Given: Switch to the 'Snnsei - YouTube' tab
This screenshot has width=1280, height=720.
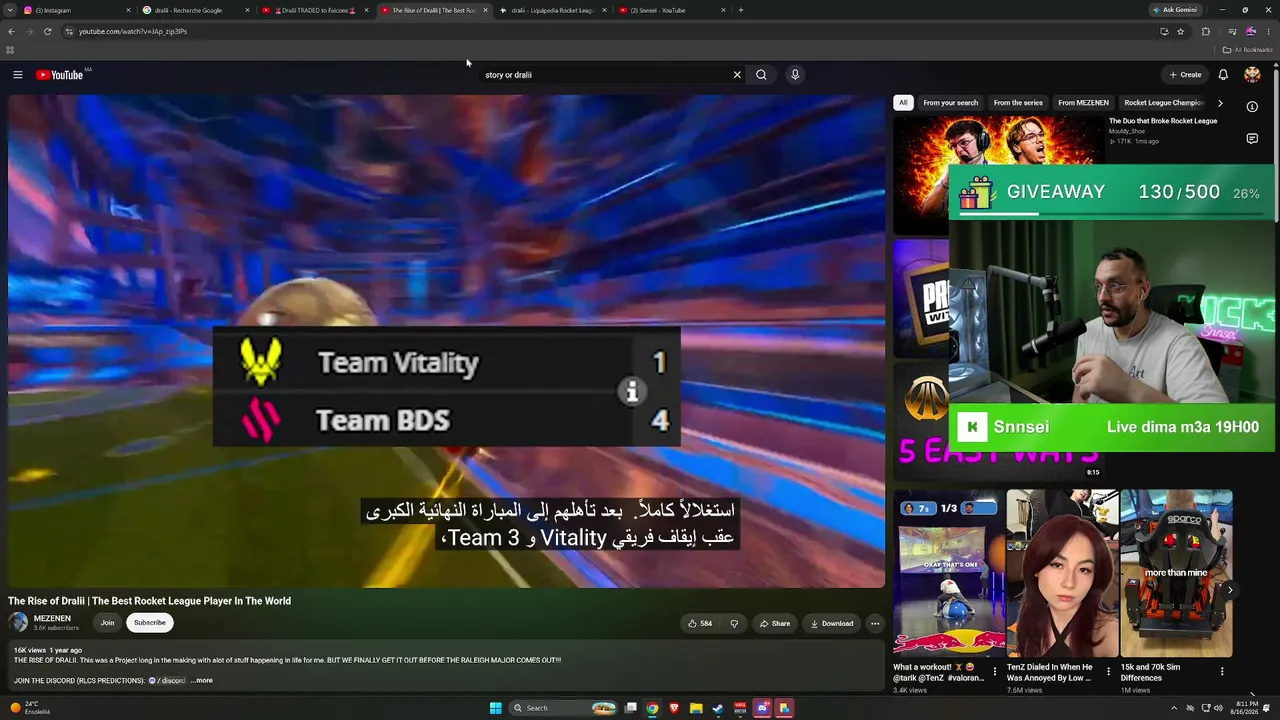Looking at the screenshot, I should point(671,10).
